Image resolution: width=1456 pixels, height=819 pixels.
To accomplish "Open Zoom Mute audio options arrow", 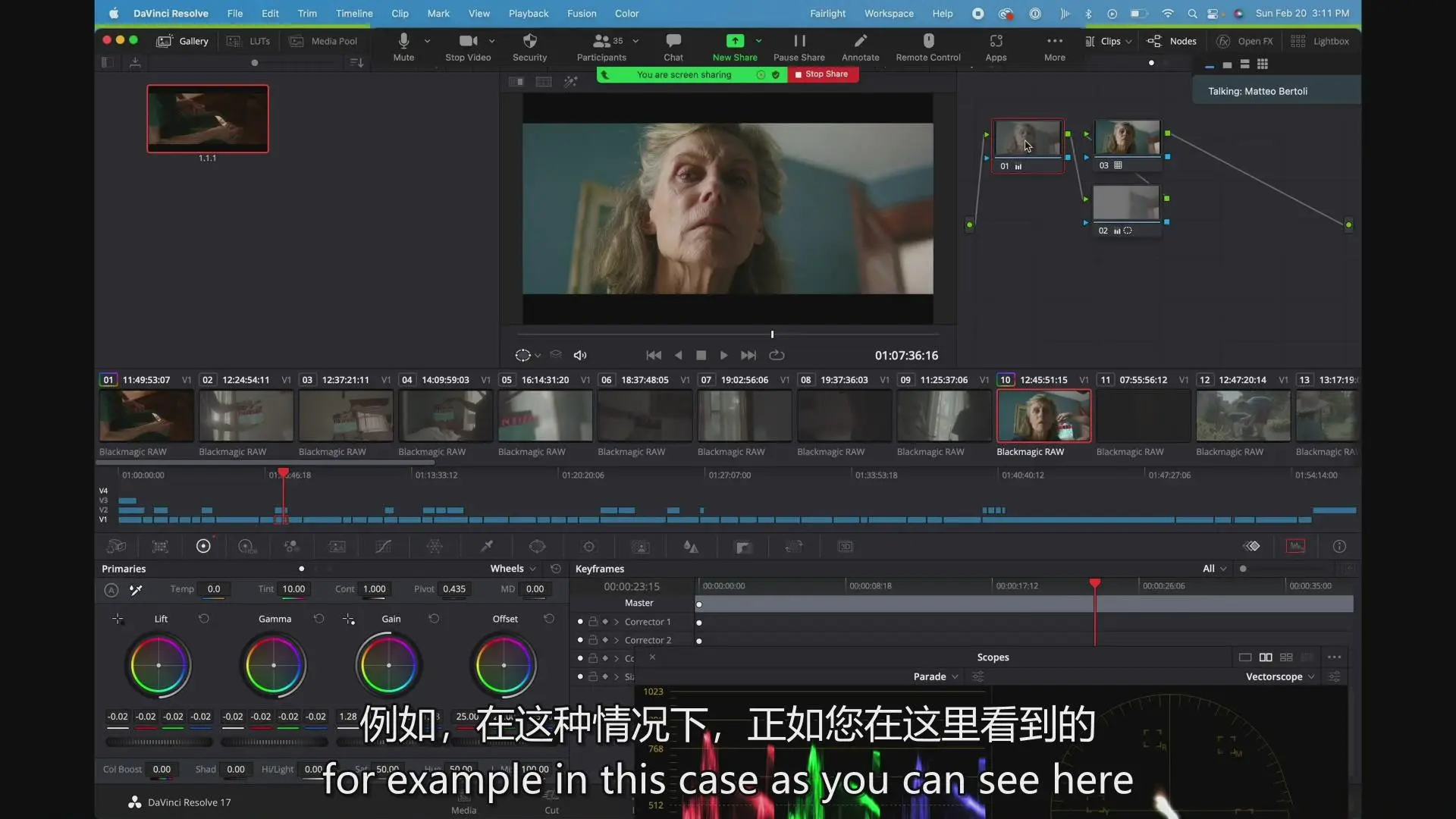I will pyautogui.click(x=427, y=41).
